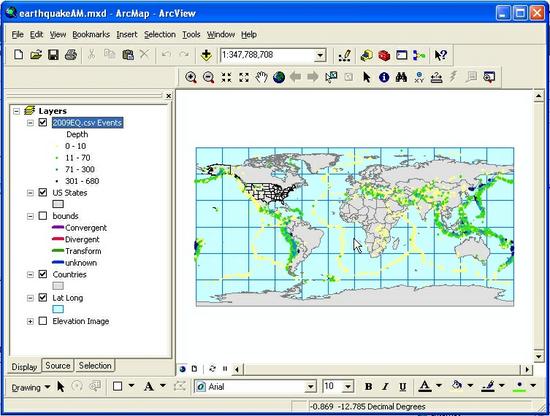This screenshot has height=416, width=550.
Task: Open the Drawing menu button
Action: (31, 387)
